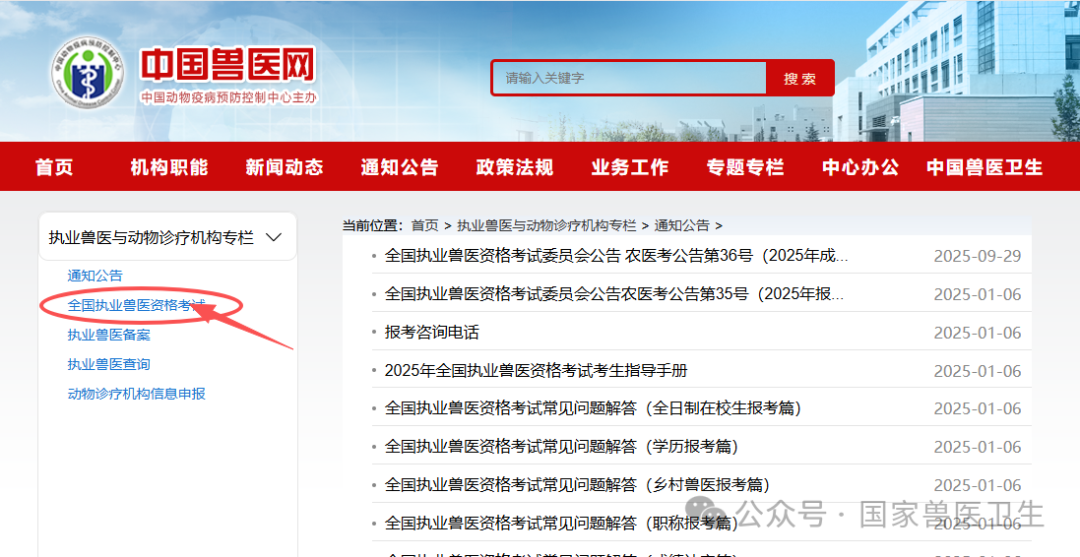Open the 中国兽医卫生 navigation item
Image resolution: width=1080 pixels, height=557 pixels.
point(984,167)
